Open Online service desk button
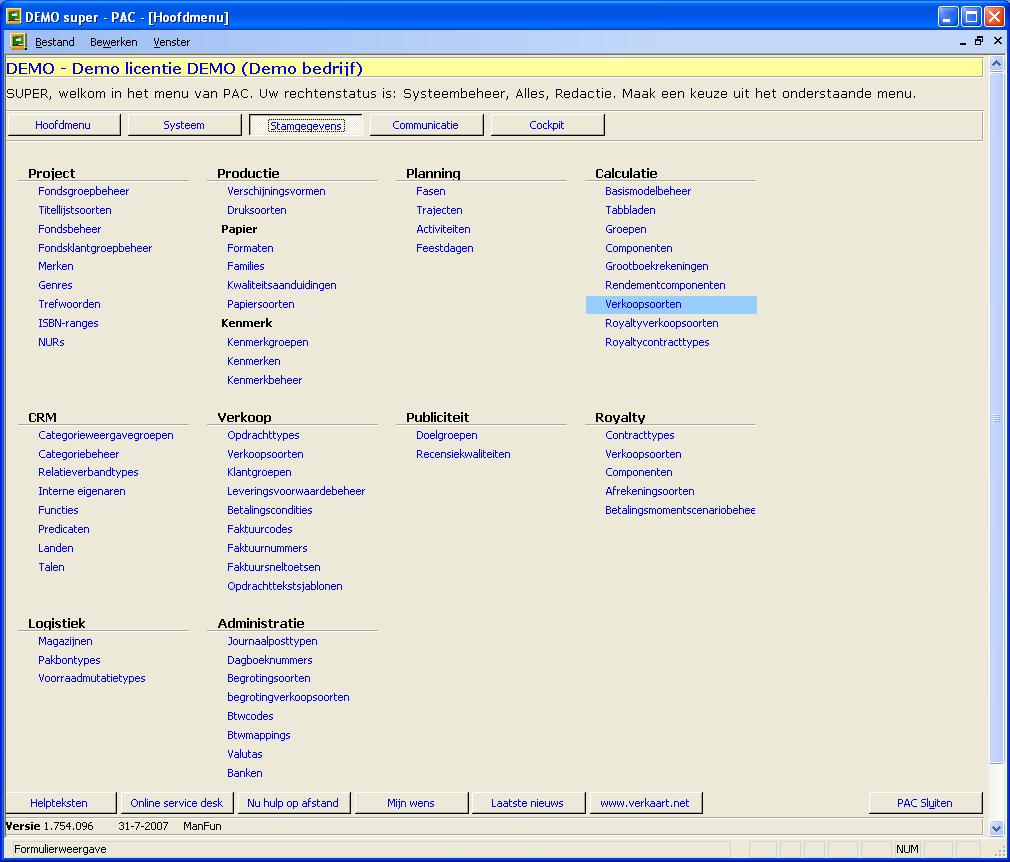This screenshot has width=1010, height=862. click(x=176, y=803)
